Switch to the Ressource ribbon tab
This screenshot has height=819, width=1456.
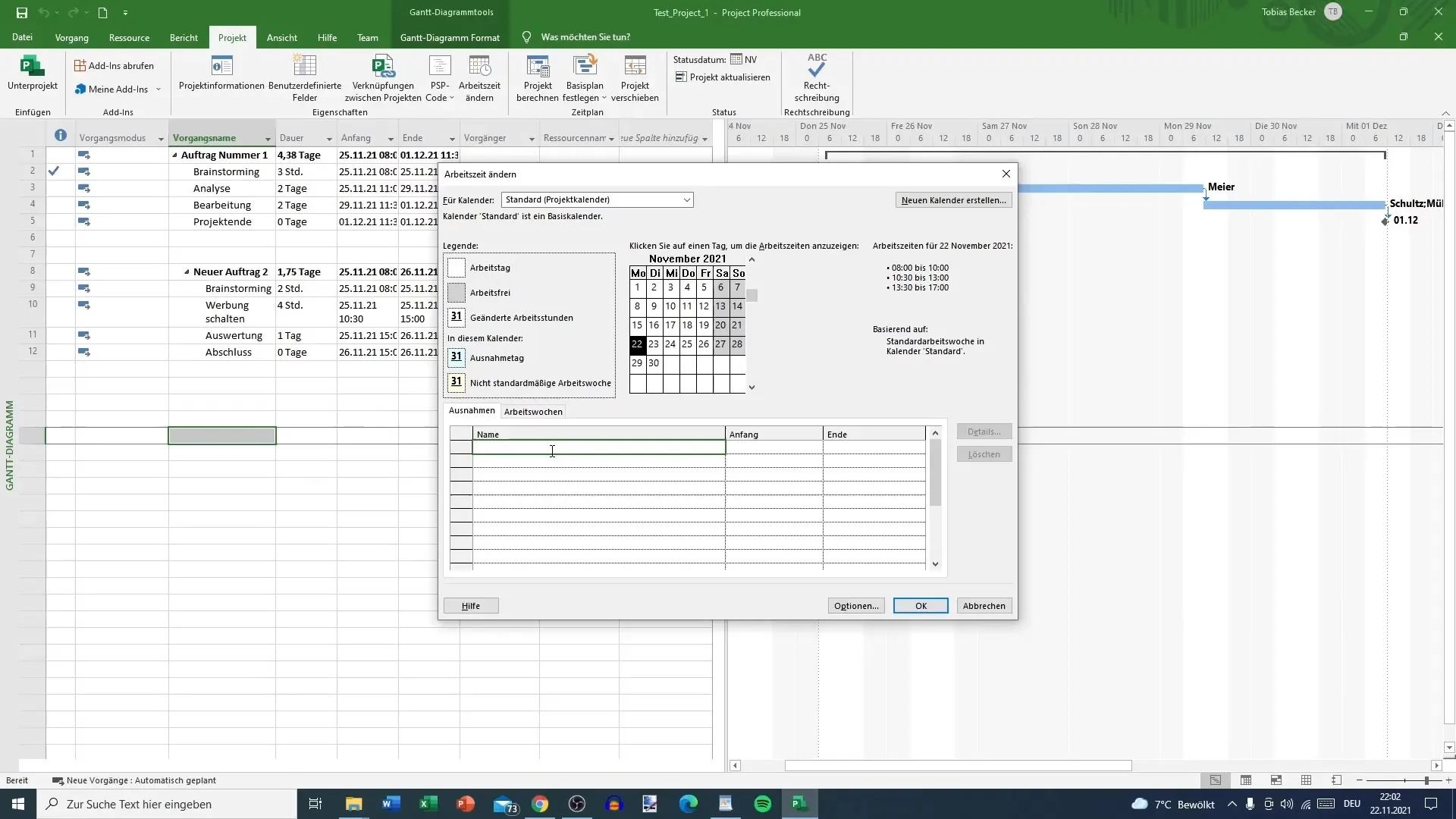click(x=129, y=37)
